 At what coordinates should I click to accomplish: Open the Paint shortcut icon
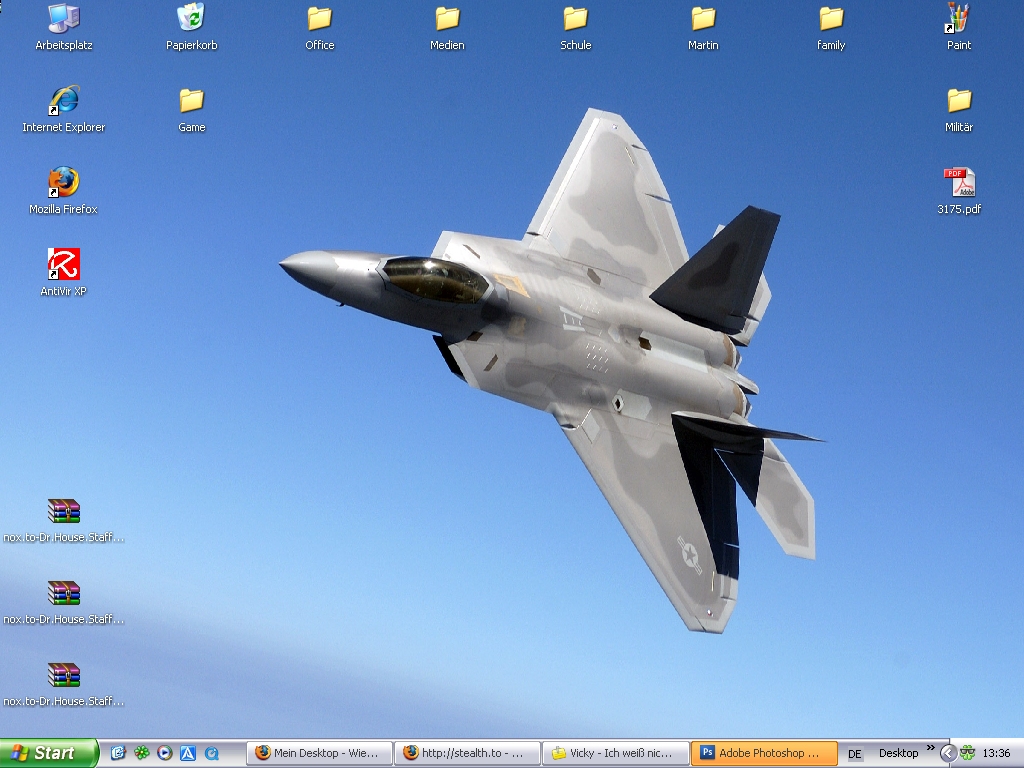[959, 19]
